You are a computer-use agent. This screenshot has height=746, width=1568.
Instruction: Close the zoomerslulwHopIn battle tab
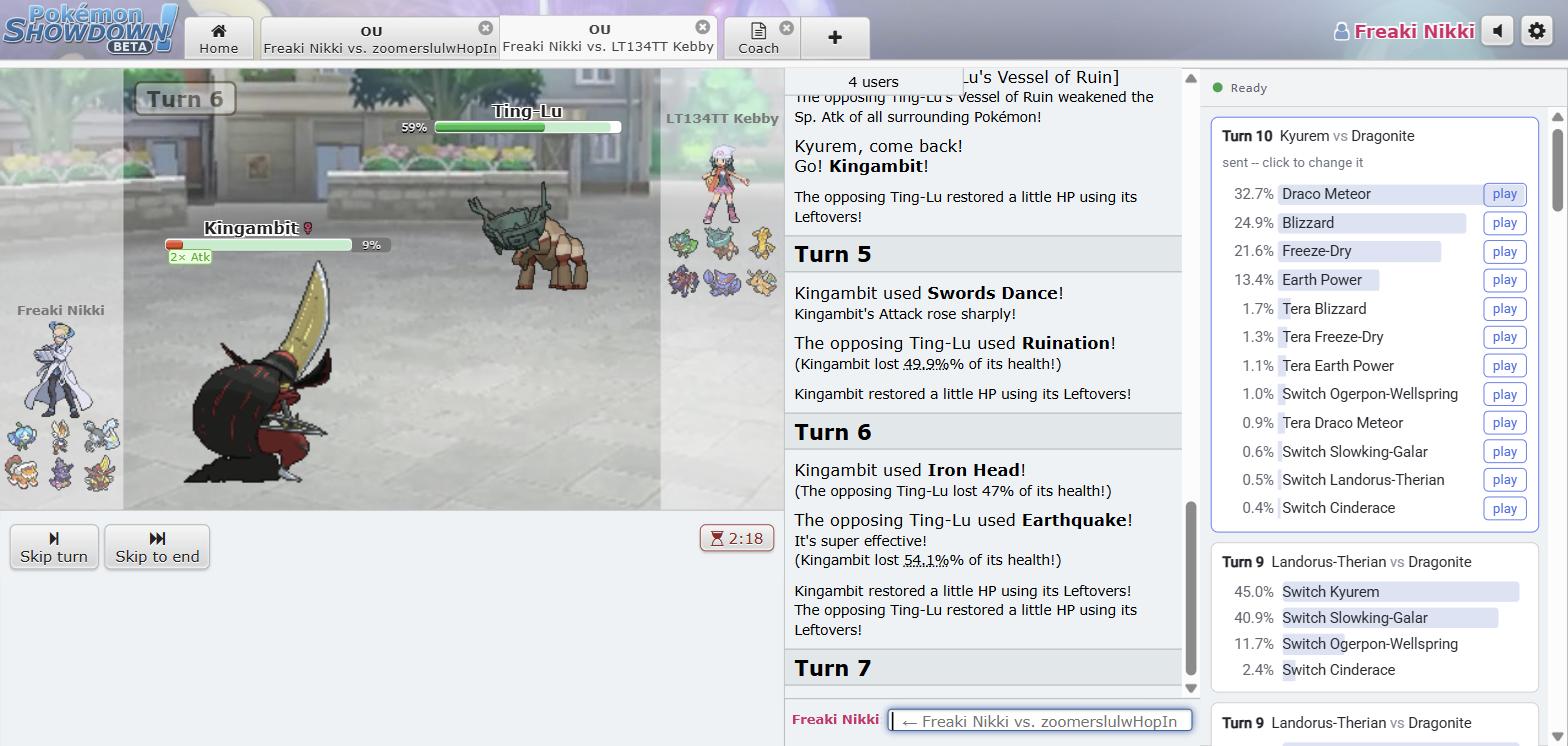coord(486,28)
